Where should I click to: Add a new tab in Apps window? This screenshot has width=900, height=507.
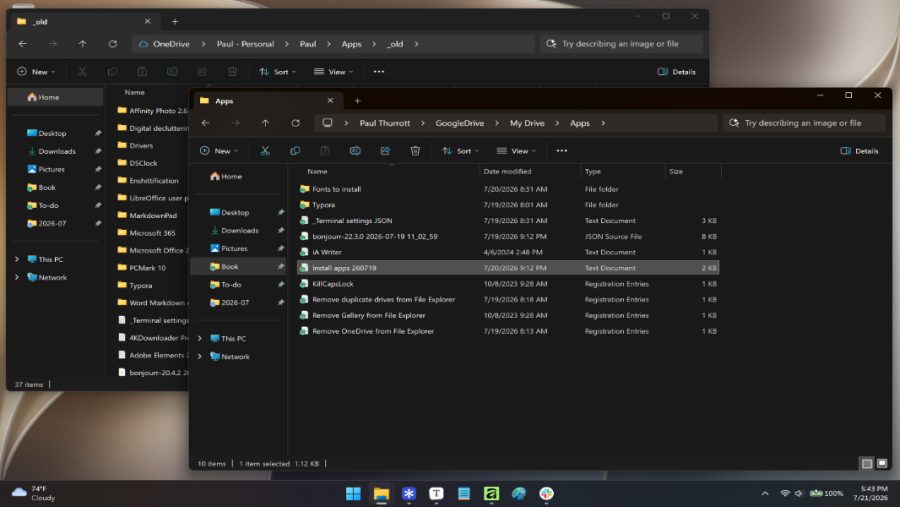coord(357,101)
